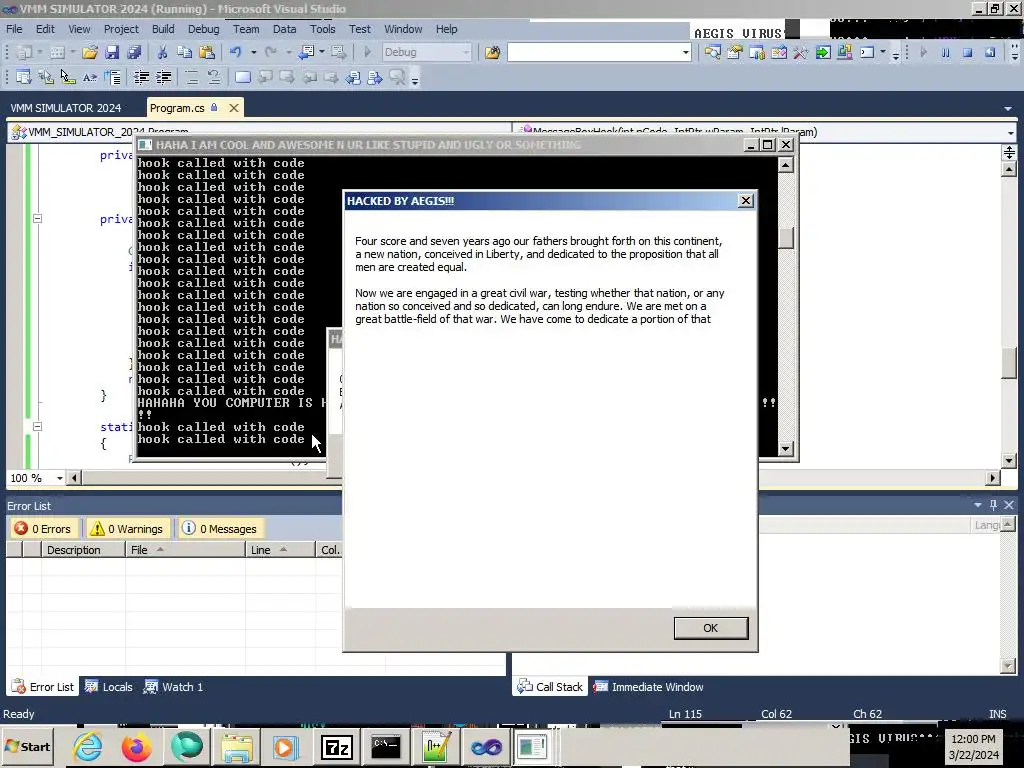
Task: Click the Start button
Action: click(27, 746)
